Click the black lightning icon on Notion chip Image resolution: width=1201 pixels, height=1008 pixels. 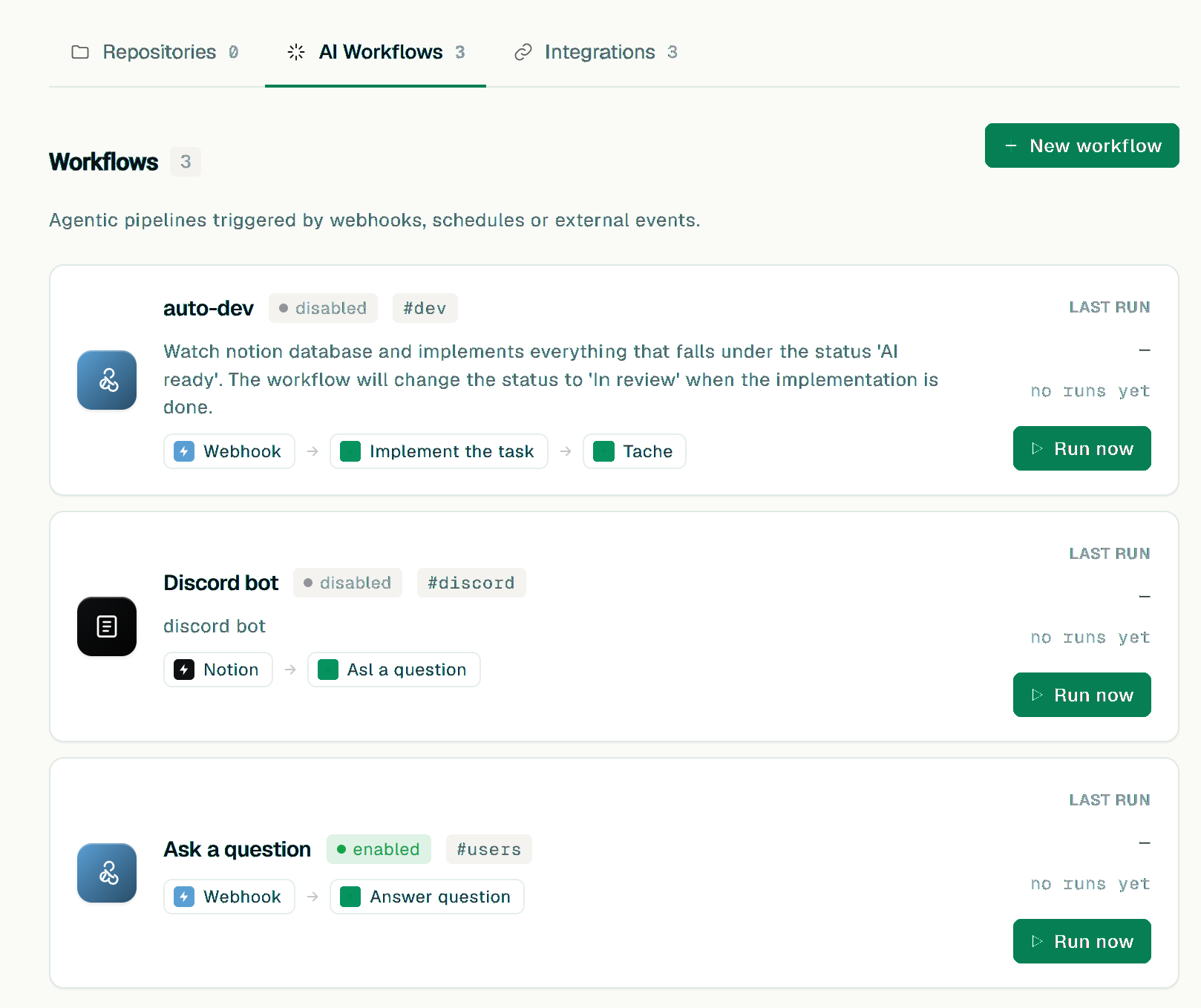(184, 670)
